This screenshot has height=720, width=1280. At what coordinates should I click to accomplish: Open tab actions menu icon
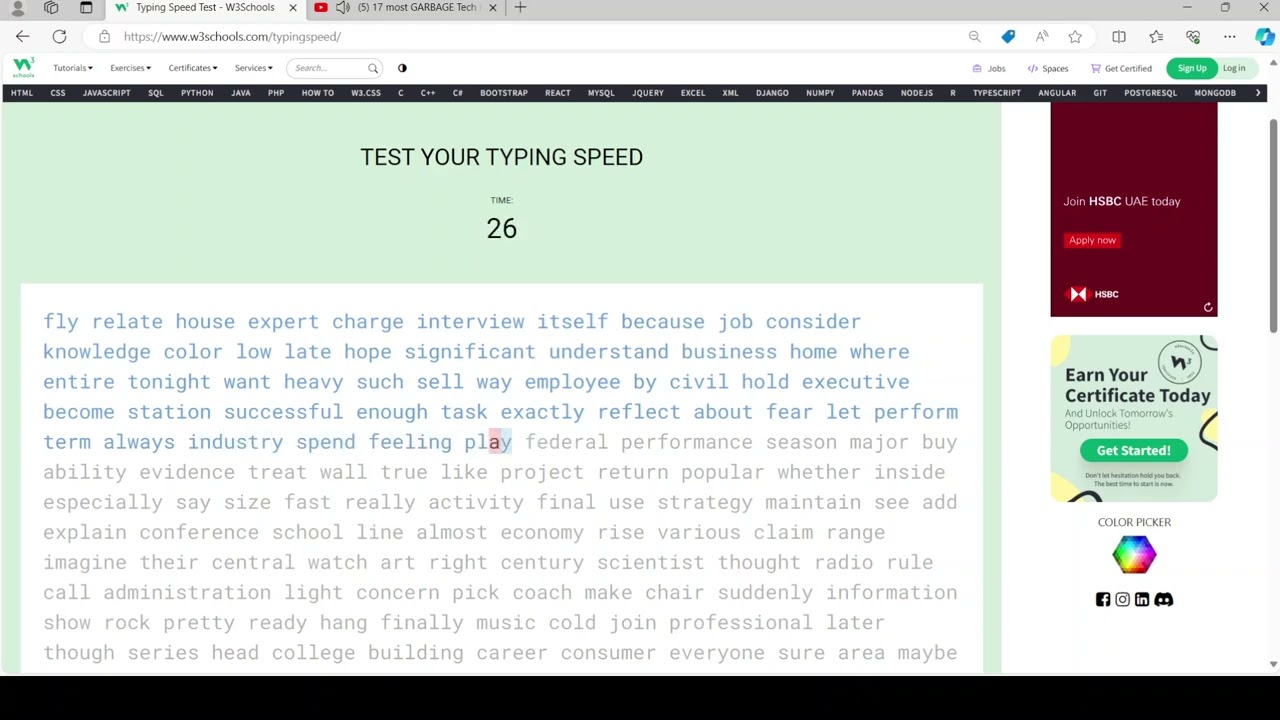pos(86,8)
